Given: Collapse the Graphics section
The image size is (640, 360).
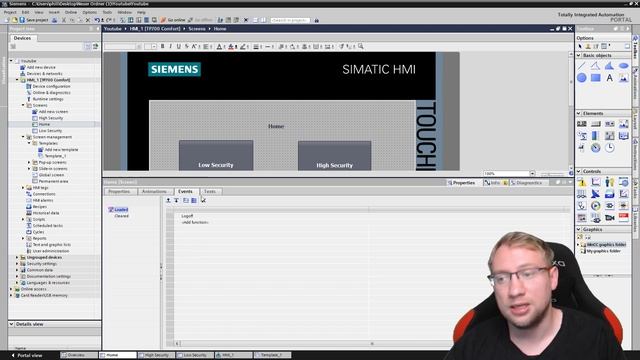Looking at the screenshot, I should 579,229.
